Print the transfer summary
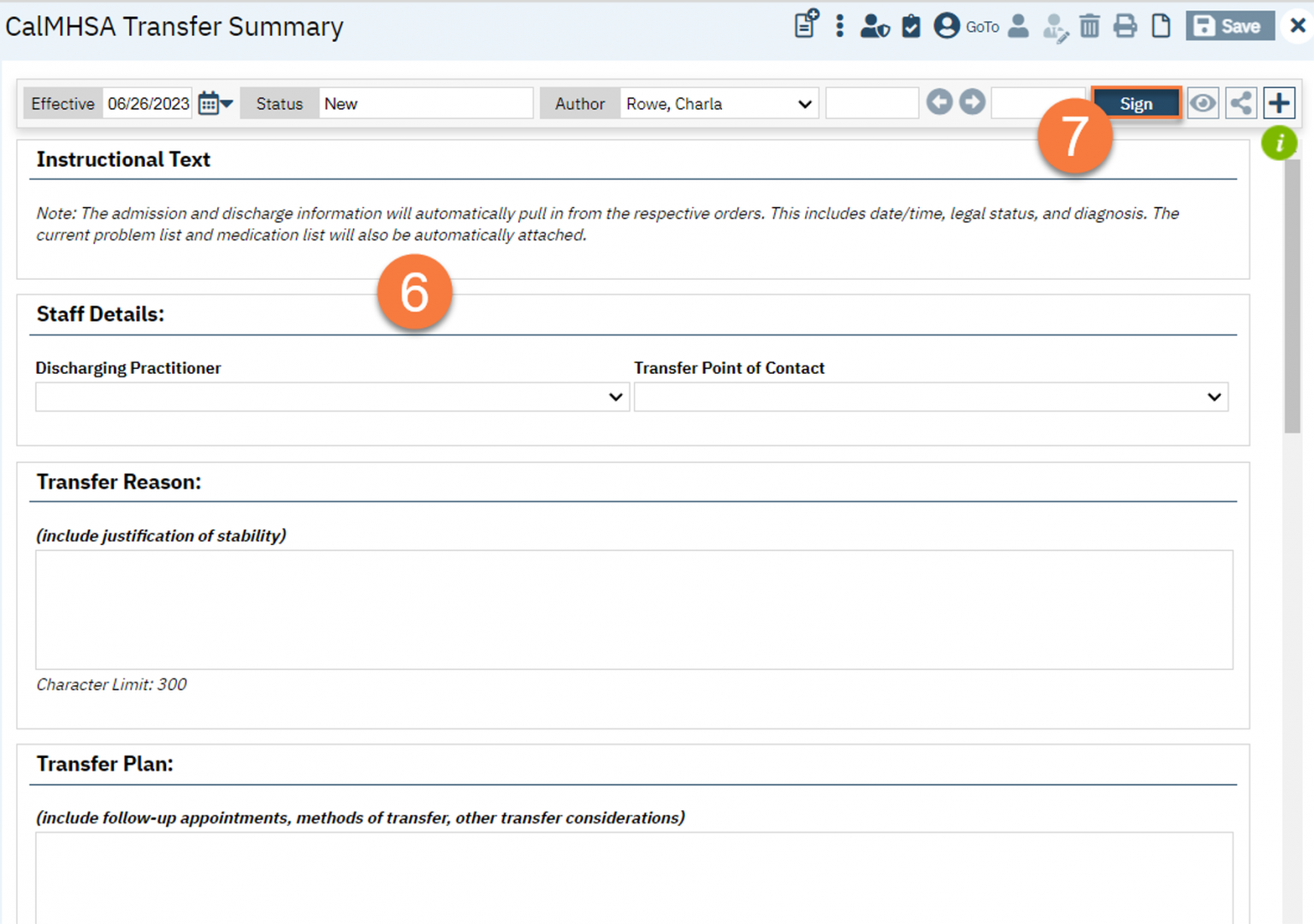1314x924 pixels. coord(1125,26)
